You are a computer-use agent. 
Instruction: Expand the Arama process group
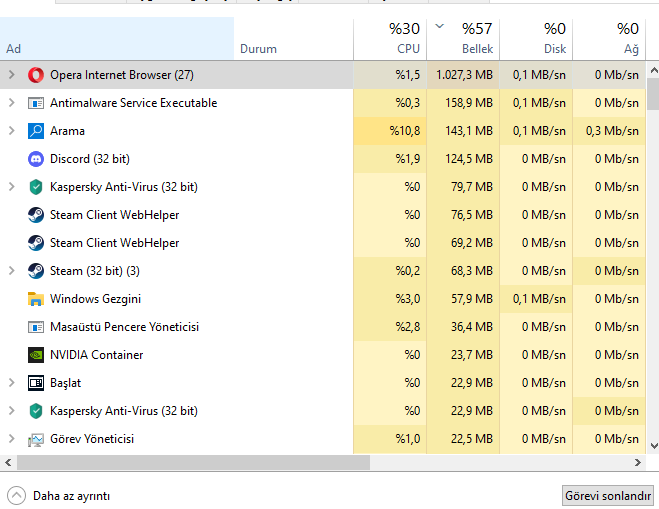click(11, 131)
